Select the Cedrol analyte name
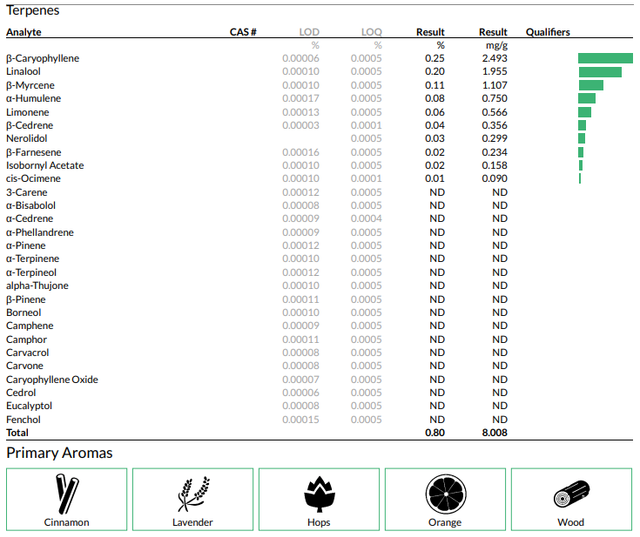 (x=21, y=392)
